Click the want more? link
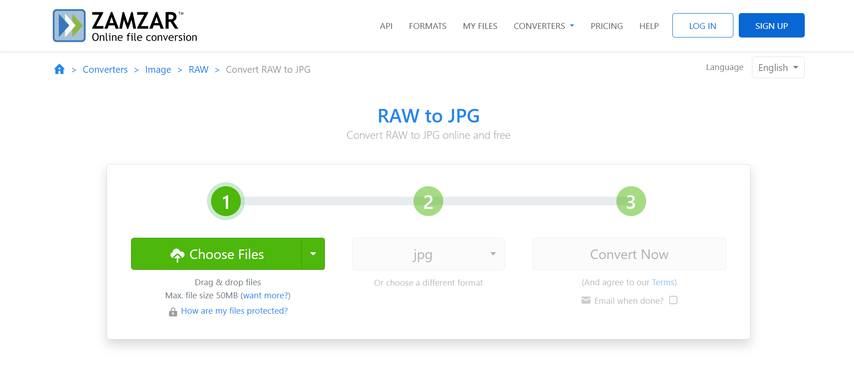854x372 pixels. 266,295
